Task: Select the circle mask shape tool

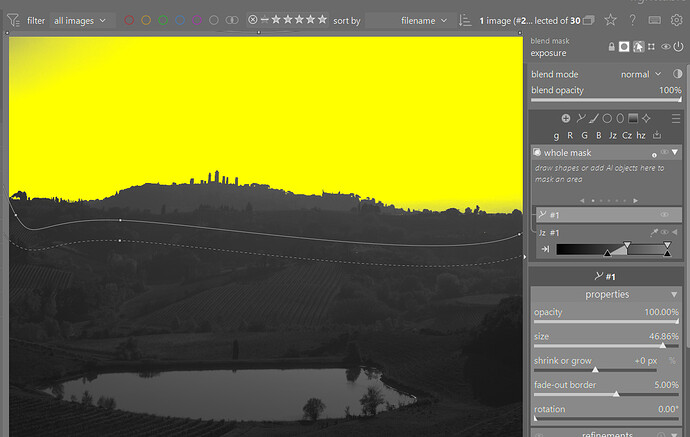Action: pyautogui.click(x=607, y=118)
